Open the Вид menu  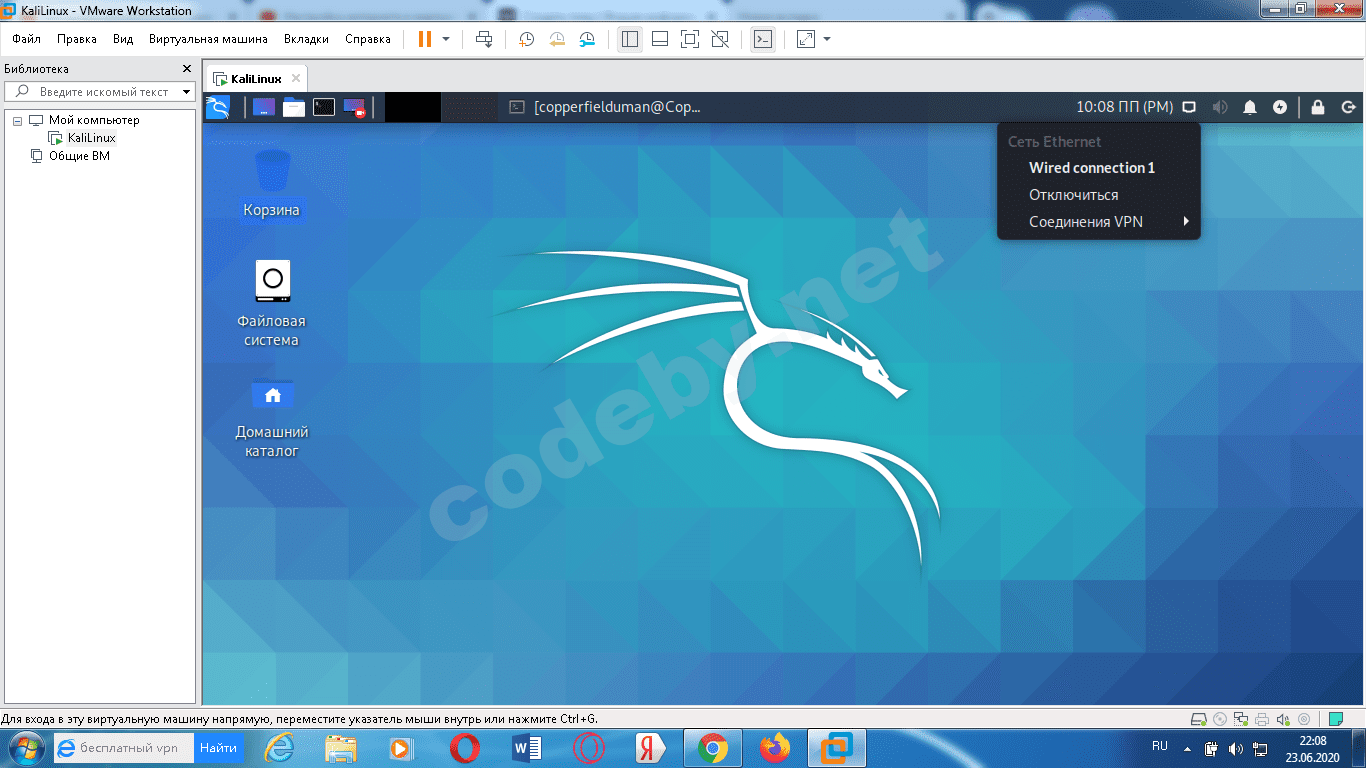[x=123, y=39]
